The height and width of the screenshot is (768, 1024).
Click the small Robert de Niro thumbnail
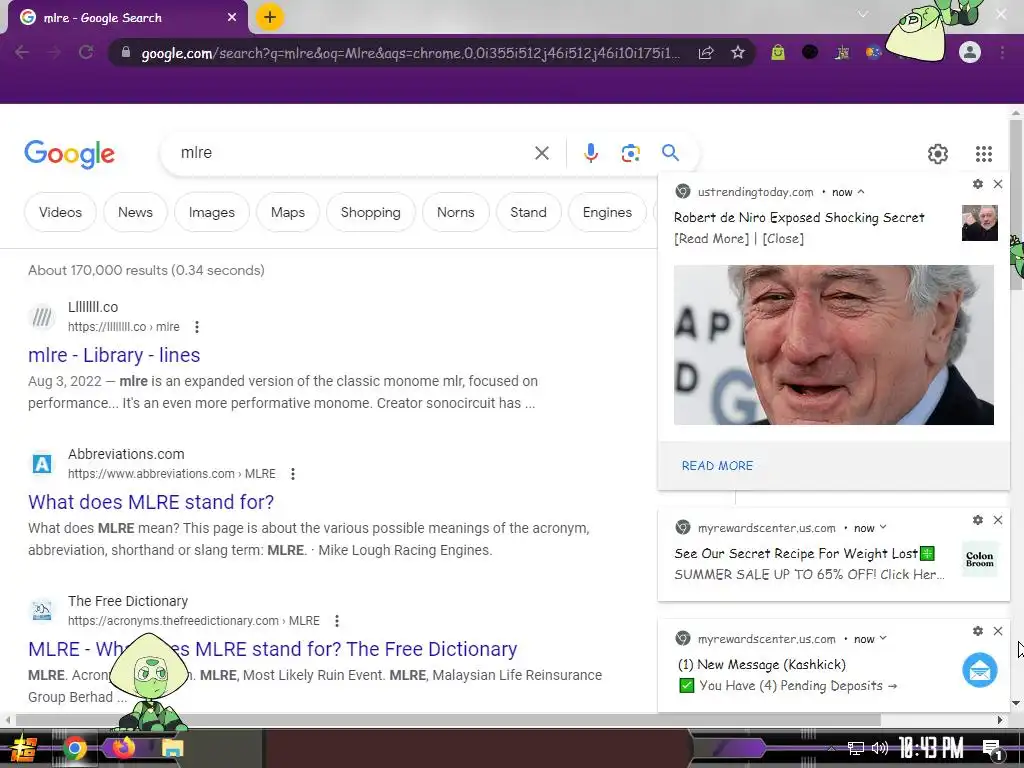[x=980, y=223]
